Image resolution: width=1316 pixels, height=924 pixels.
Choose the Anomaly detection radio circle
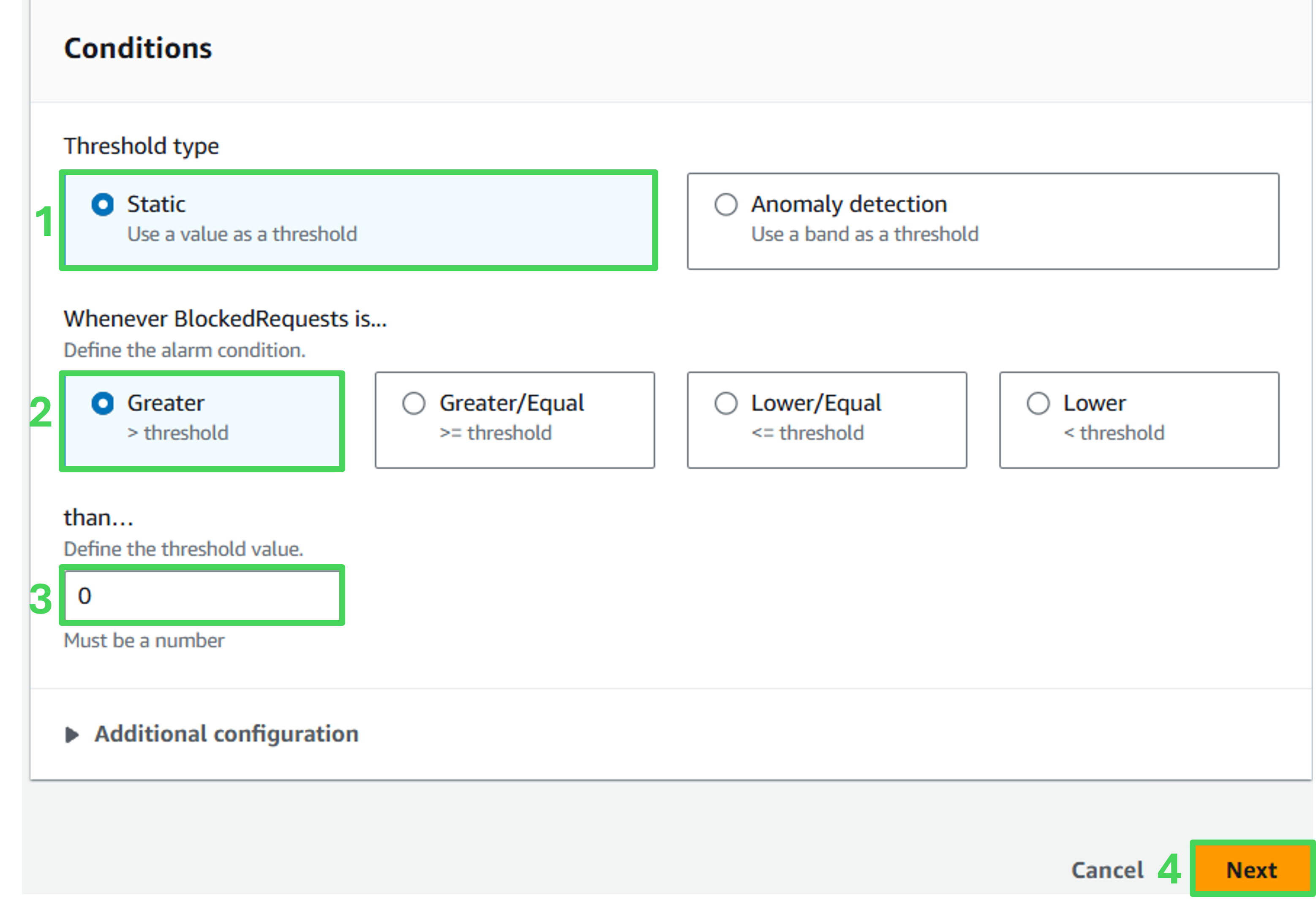726,204
